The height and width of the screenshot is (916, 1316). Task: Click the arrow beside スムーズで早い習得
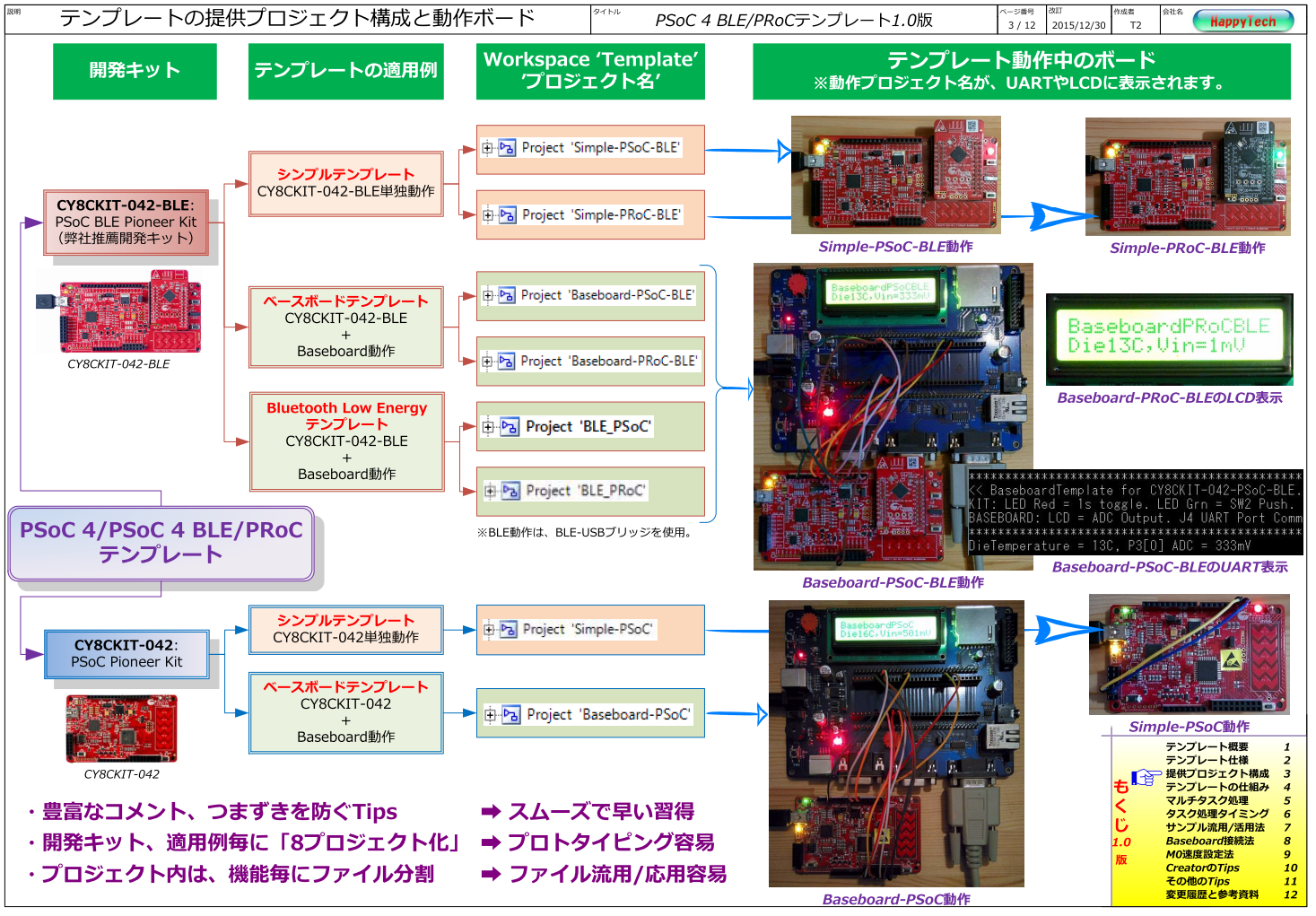click(489, 810)
